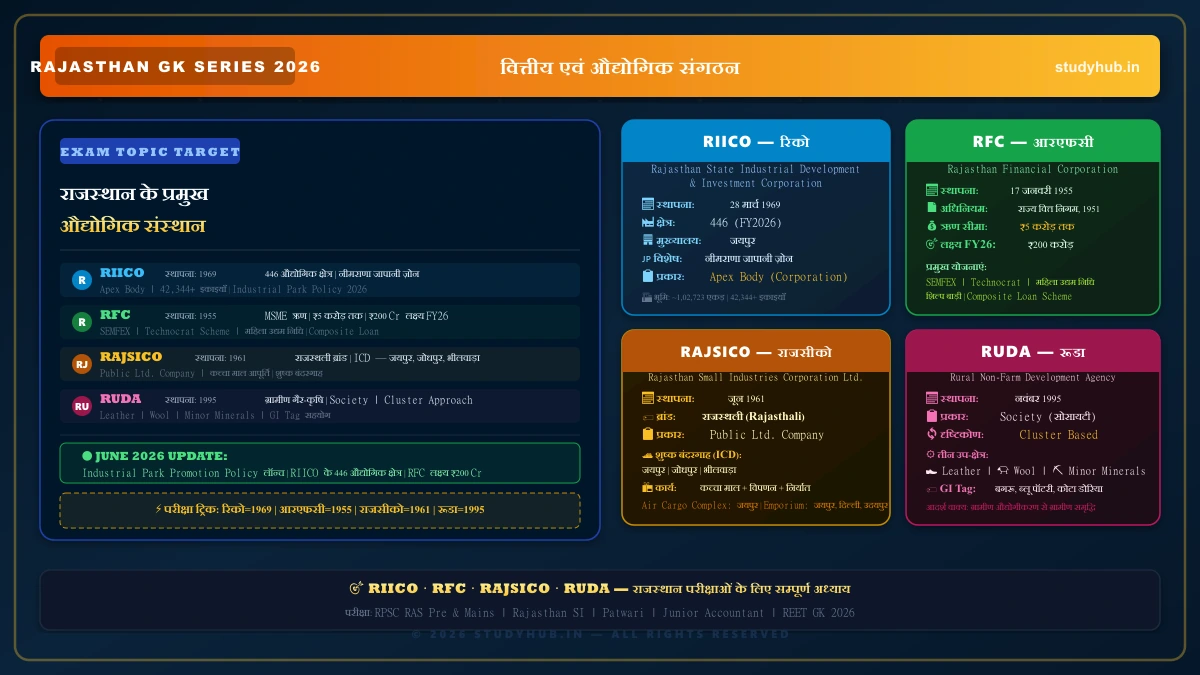
Task: Click the sheep icon beside Wool in RUDA card
Action: [x=1004, y=471]
